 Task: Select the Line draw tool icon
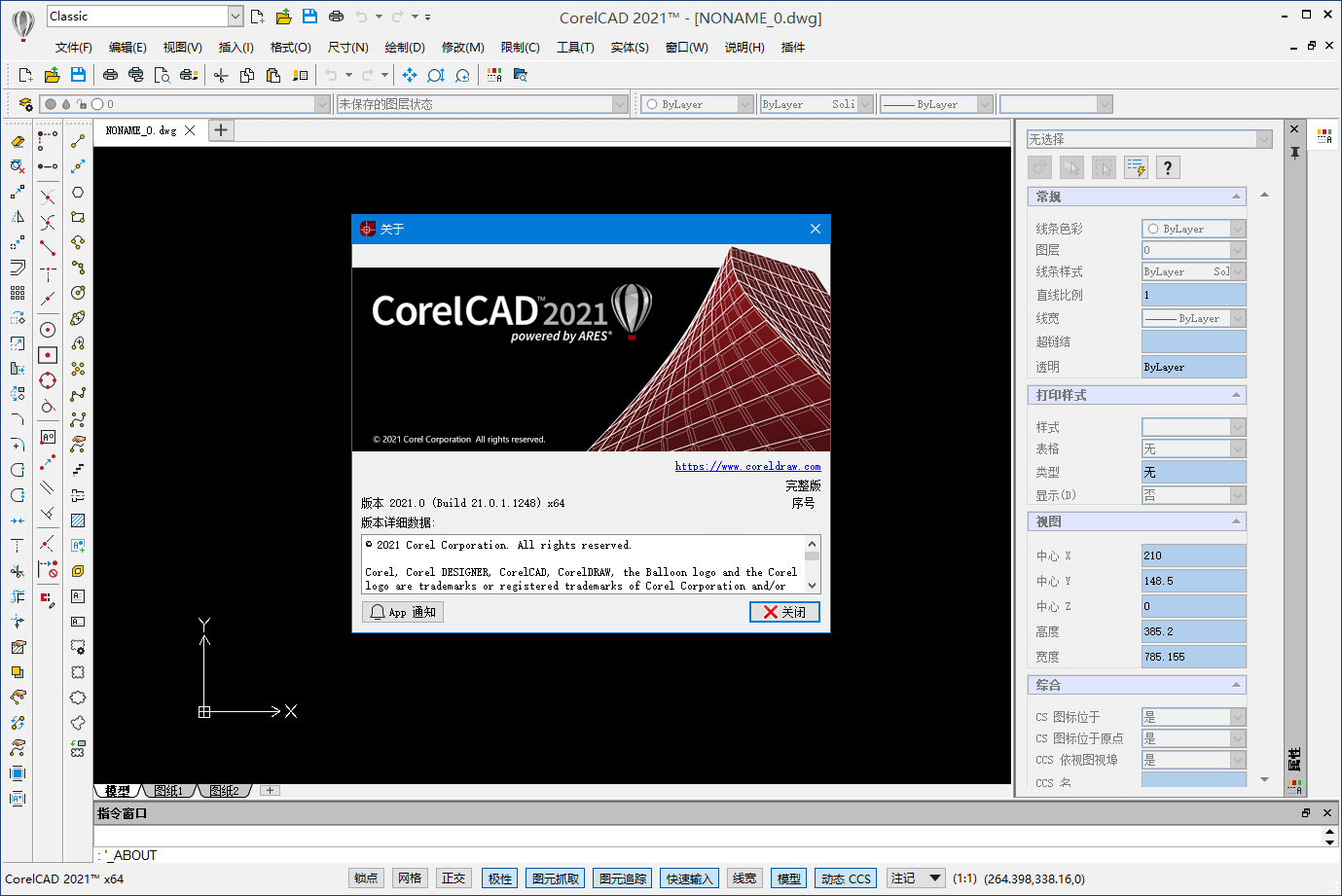[78, 142]
